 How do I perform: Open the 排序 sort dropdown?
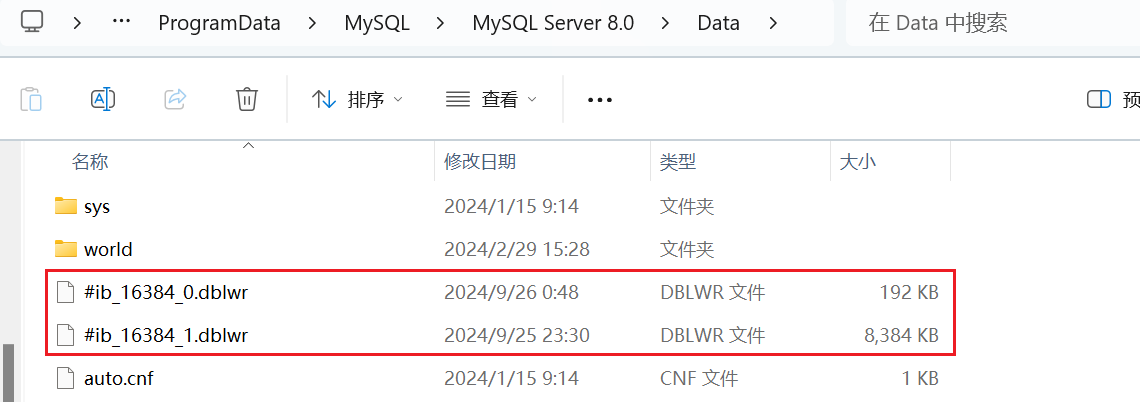coord(357,99)
